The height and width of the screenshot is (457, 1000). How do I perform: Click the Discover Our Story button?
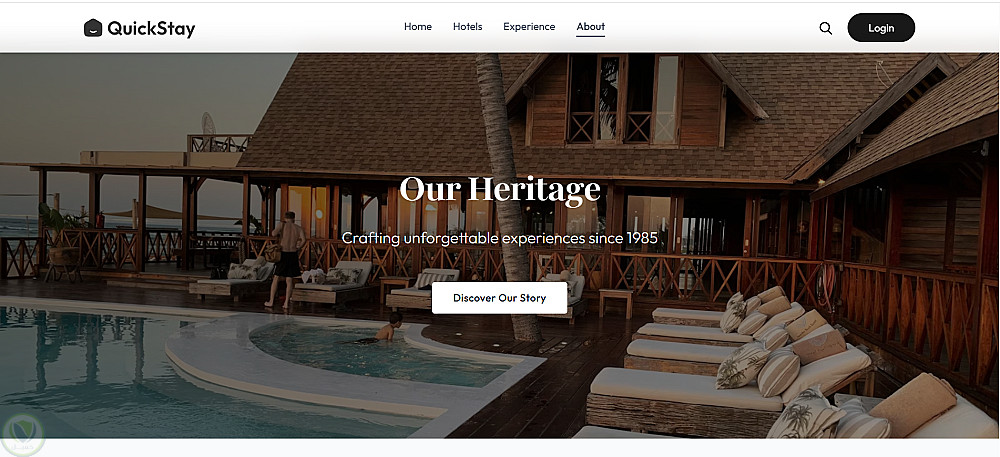[499, 298]
